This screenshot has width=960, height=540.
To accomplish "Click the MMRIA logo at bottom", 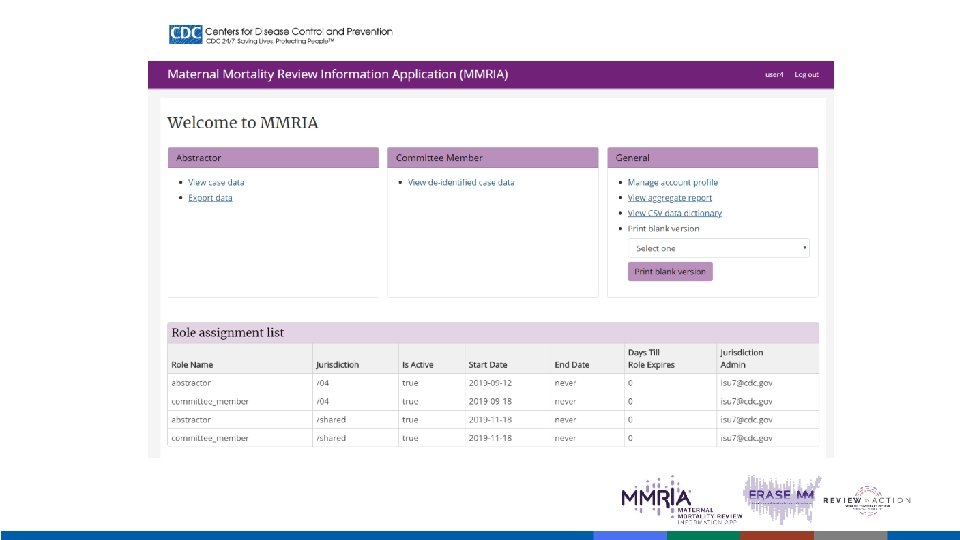I will (681, 500).
